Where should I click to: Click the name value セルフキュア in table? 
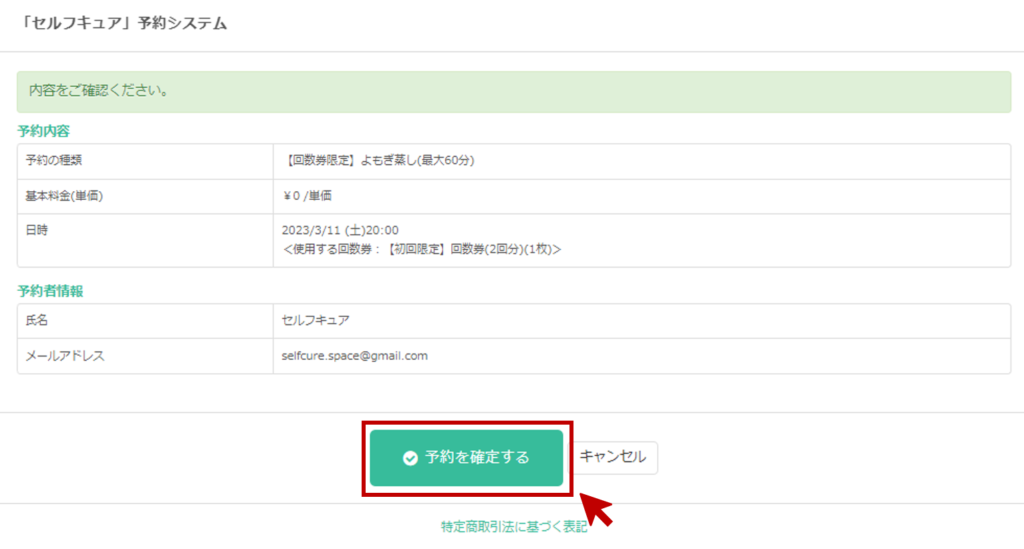[x=315, y=321]
